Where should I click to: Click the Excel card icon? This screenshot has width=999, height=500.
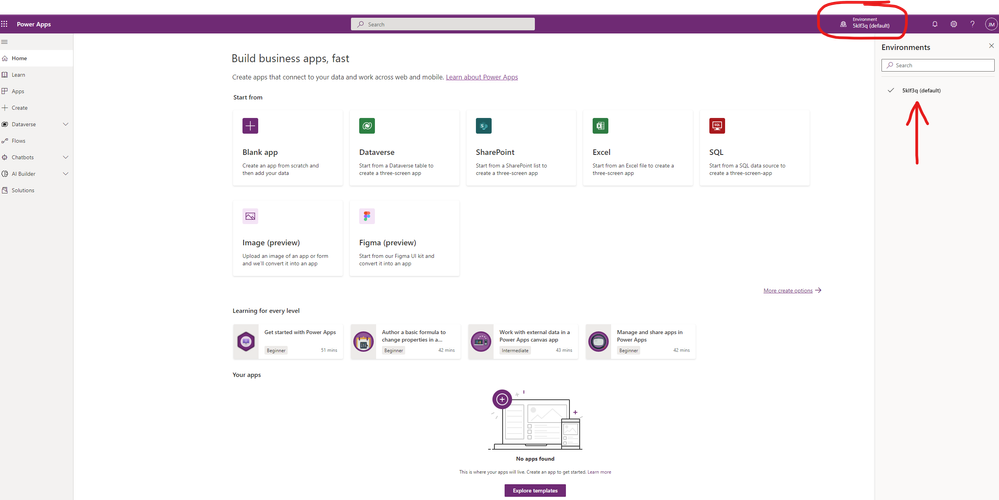[600, 125]
